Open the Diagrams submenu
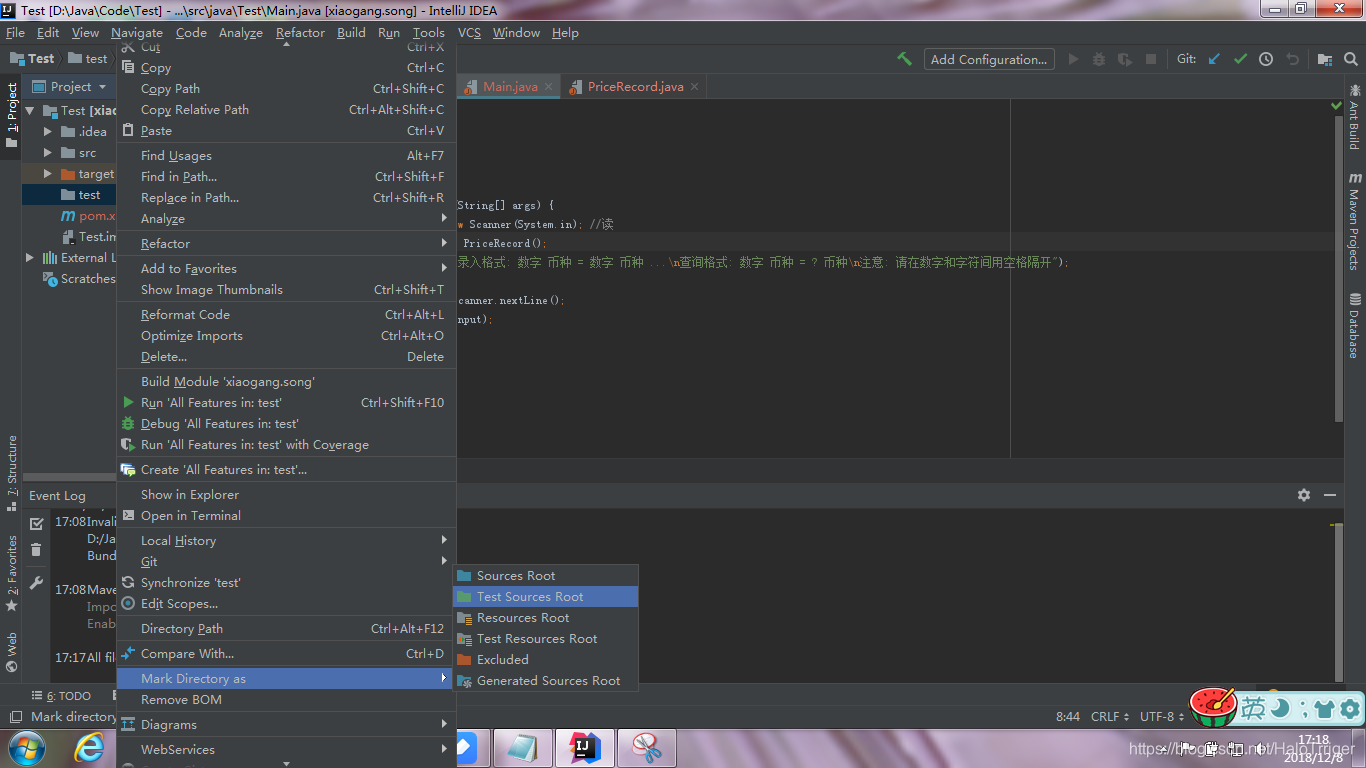Image resolution: width=1366 pixels, height=768 pixels. pos(286,724)
